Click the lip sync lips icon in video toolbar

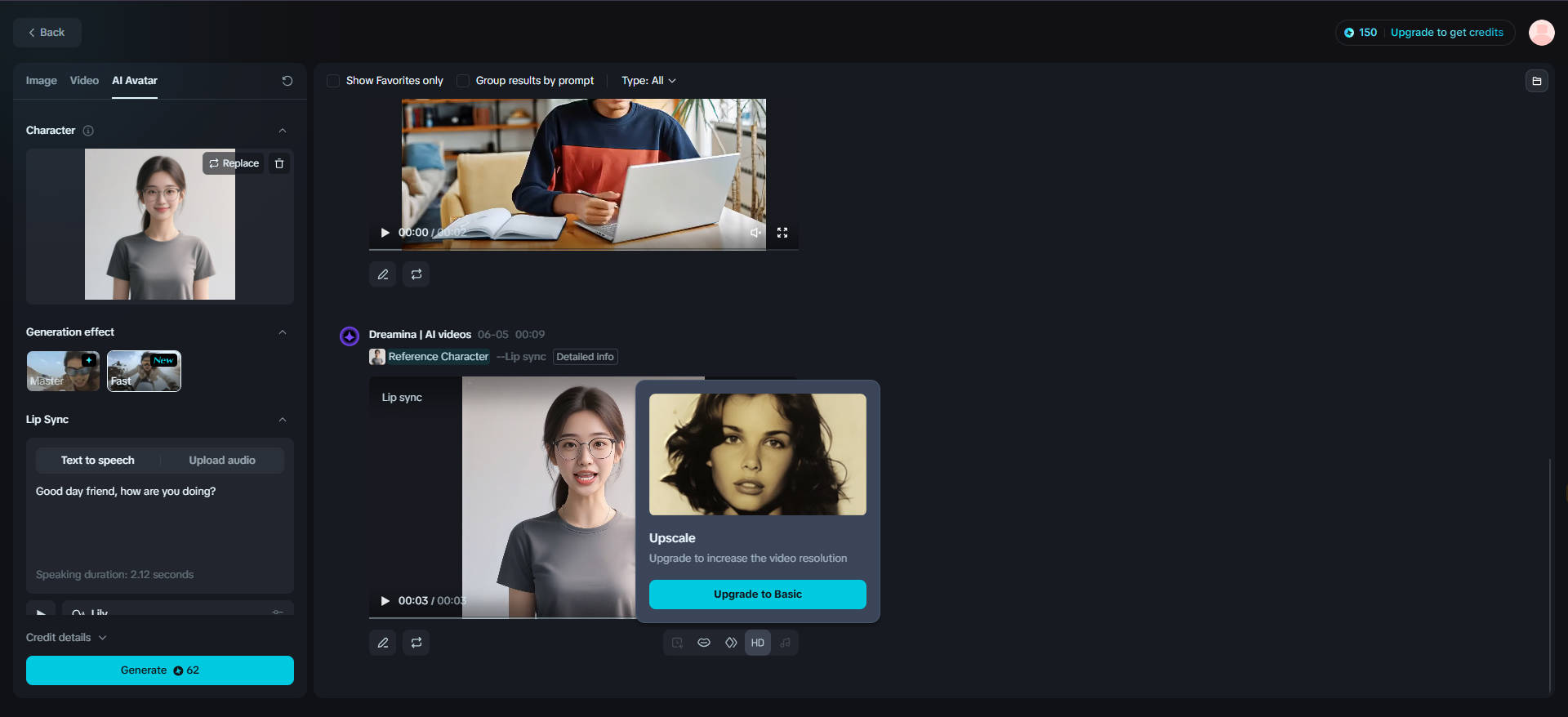(x=704, y=643)
